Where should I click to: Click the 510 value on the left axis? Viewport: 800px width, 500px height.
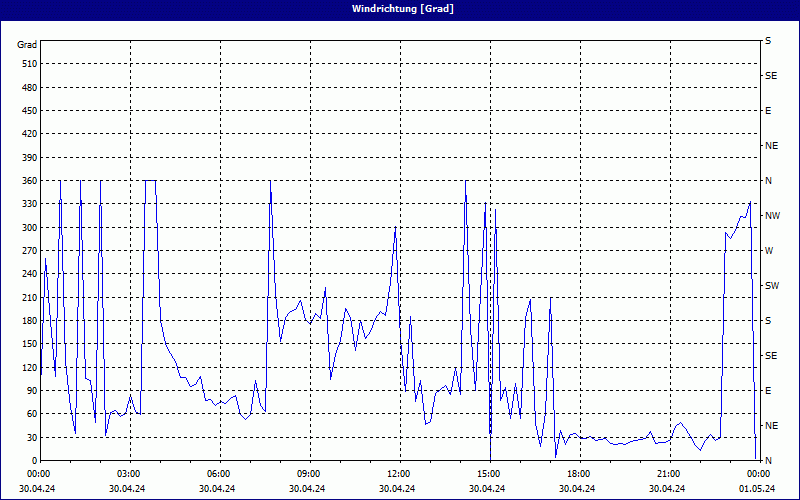click(27, 64)
